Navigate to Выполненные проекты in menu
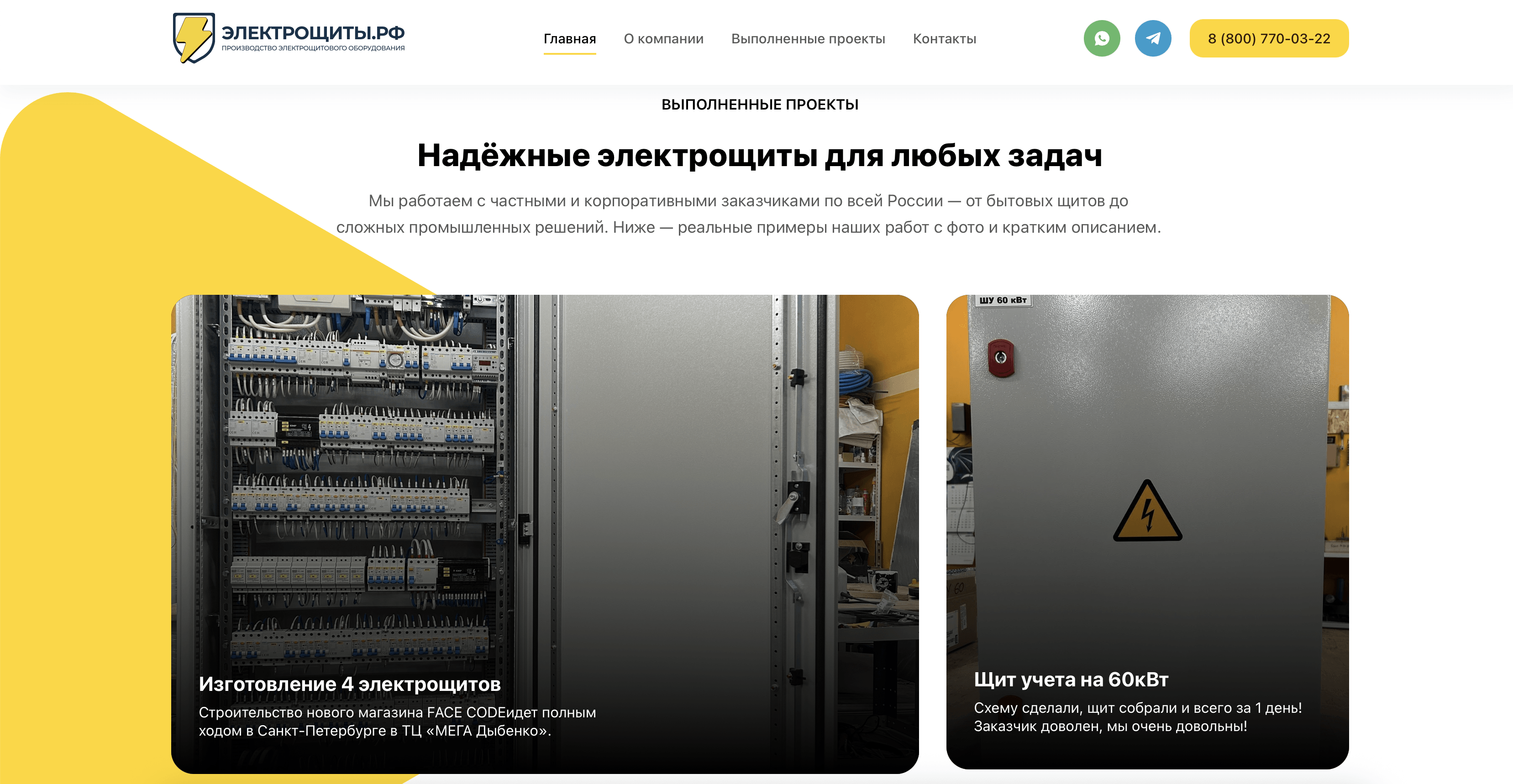The image size is (1513, 784). [x=808, y=39]
